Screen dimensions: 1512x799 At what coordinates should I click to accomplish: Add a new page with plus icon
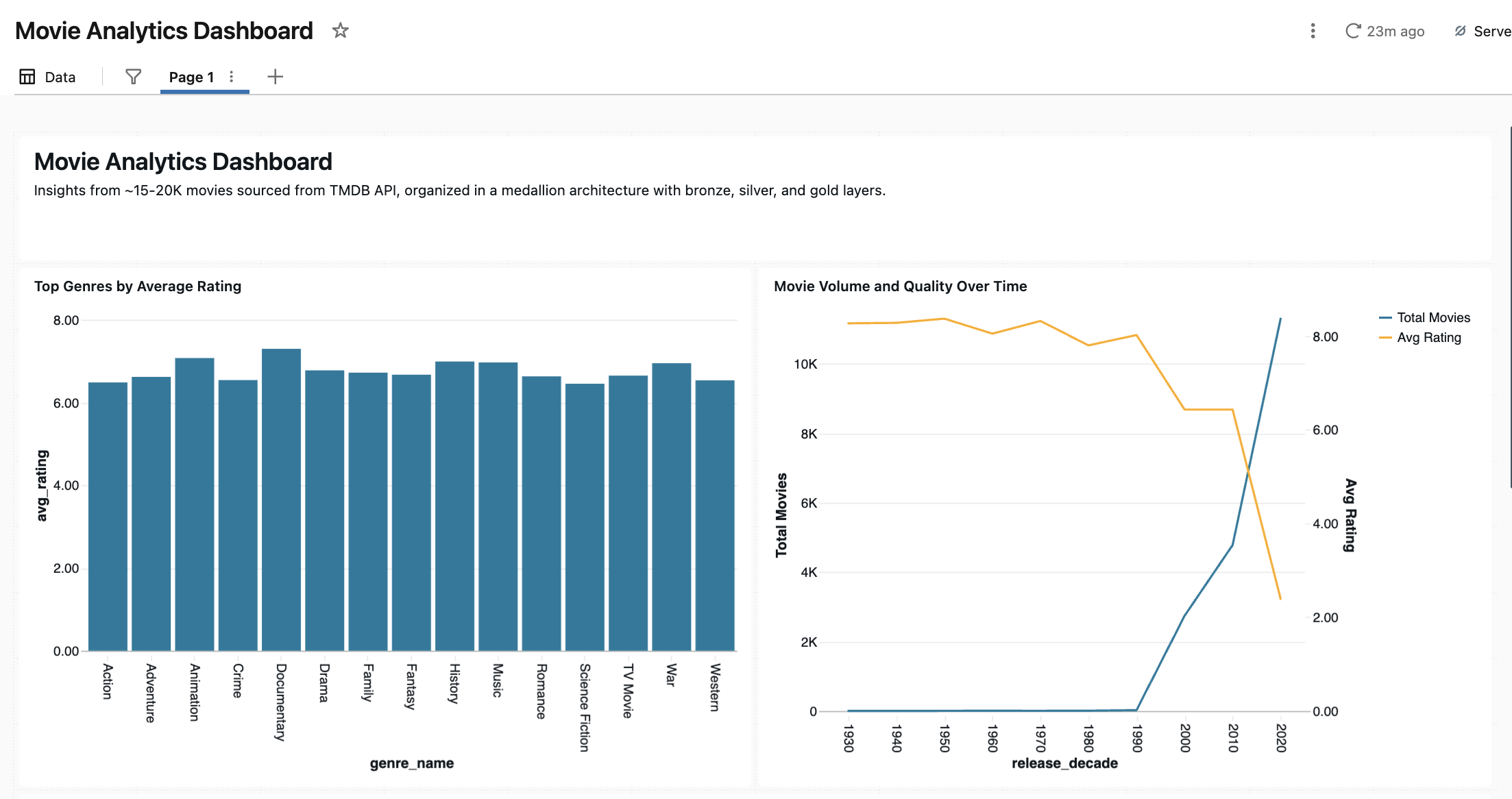[x=275, y=77]
